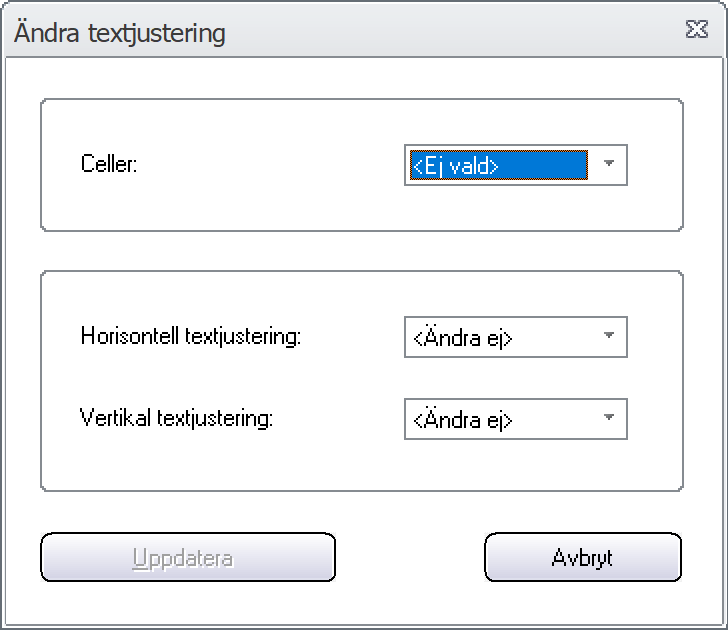The width and height of the screenshot is (728, 630).
Task: Expand the Horisontell textjustering dropdown arrow
Action: pyautogui.click(x=609, y=336)
